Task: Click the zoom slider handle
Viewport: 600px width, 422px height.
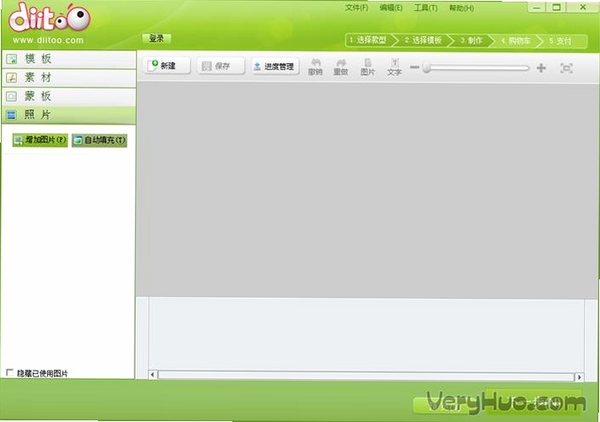Action: (x=426, y=68)
